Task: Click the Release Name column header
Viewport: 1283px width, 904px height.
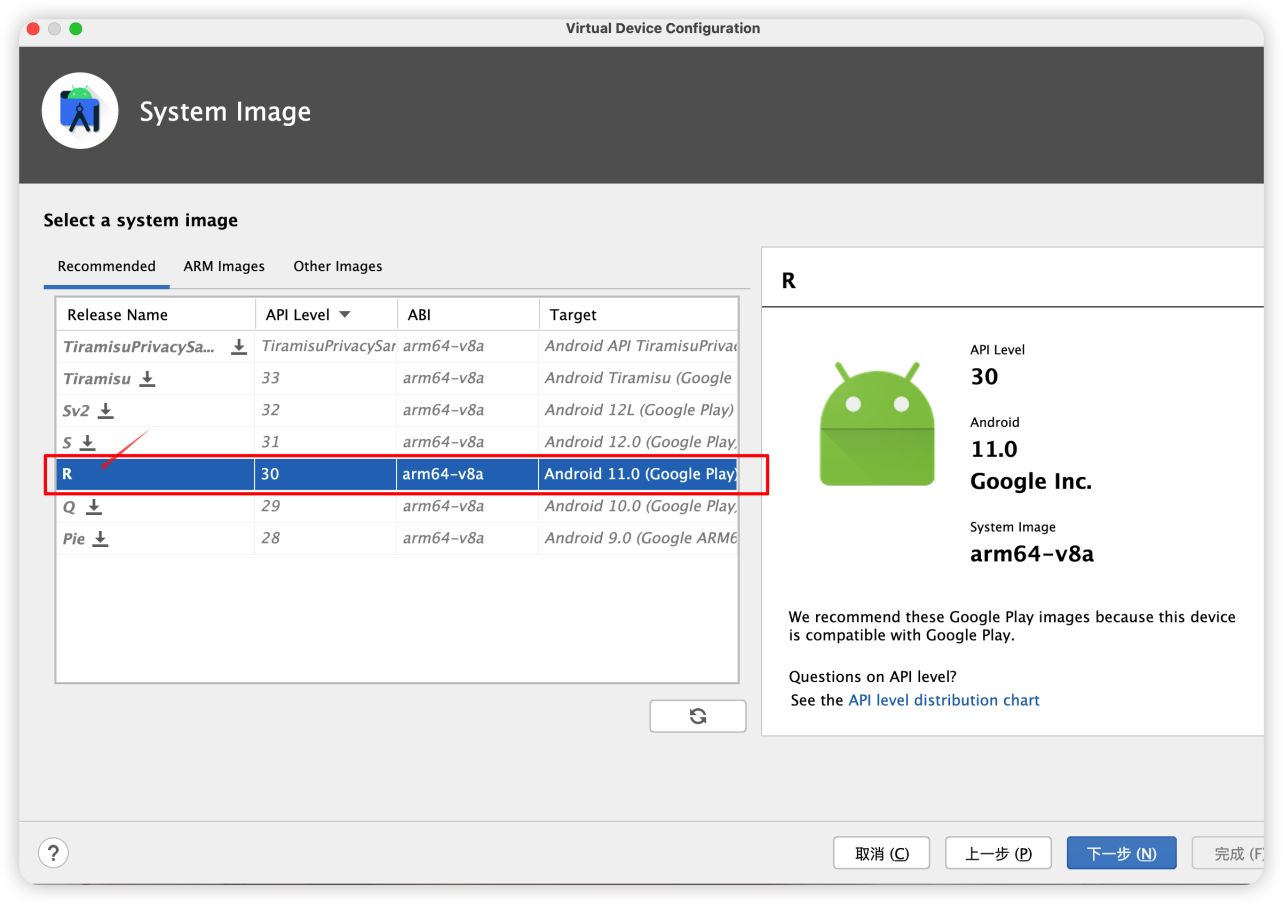Action: click(155, 315)
